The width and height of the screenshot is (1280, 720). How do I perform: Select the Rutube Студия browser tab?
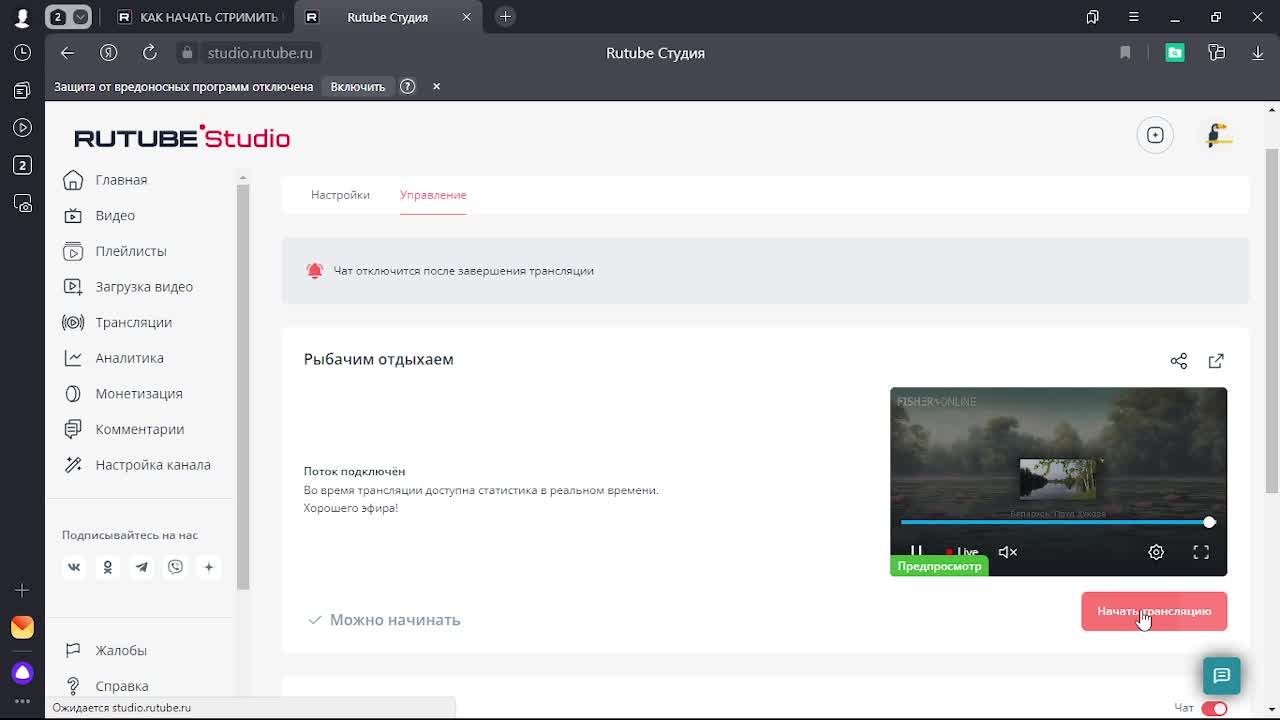(x=388, y=17)
